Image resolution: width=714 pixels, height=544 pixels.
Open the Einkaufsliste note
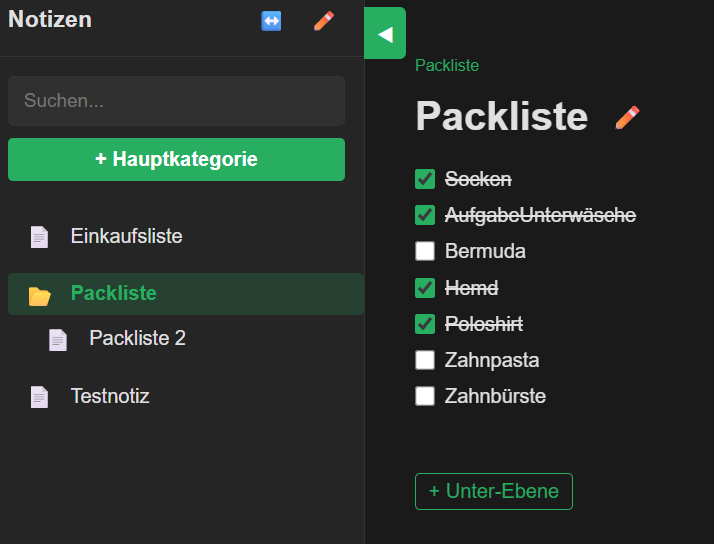pos(126,237)
